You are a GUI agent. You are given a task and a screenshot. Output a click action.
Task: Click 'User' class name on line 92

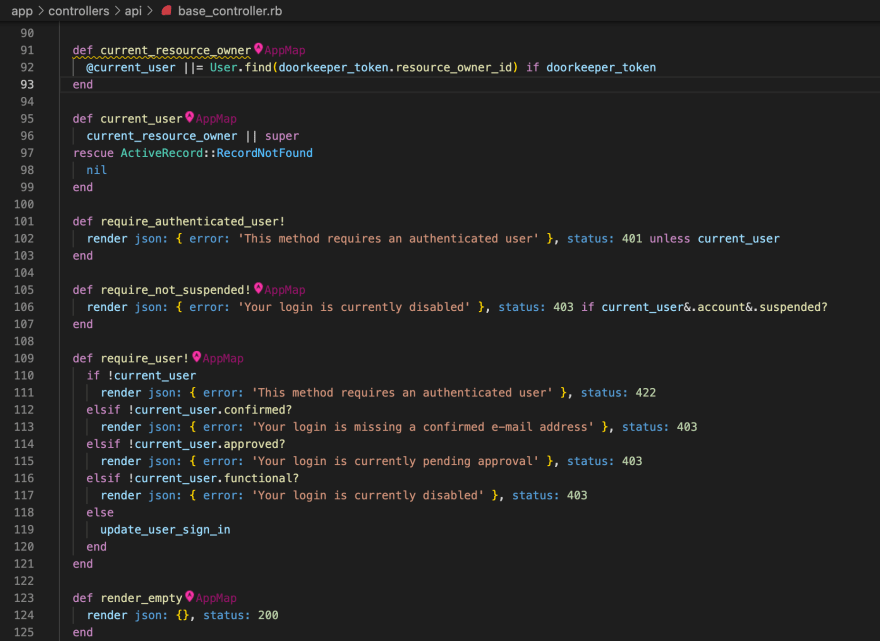223,67
